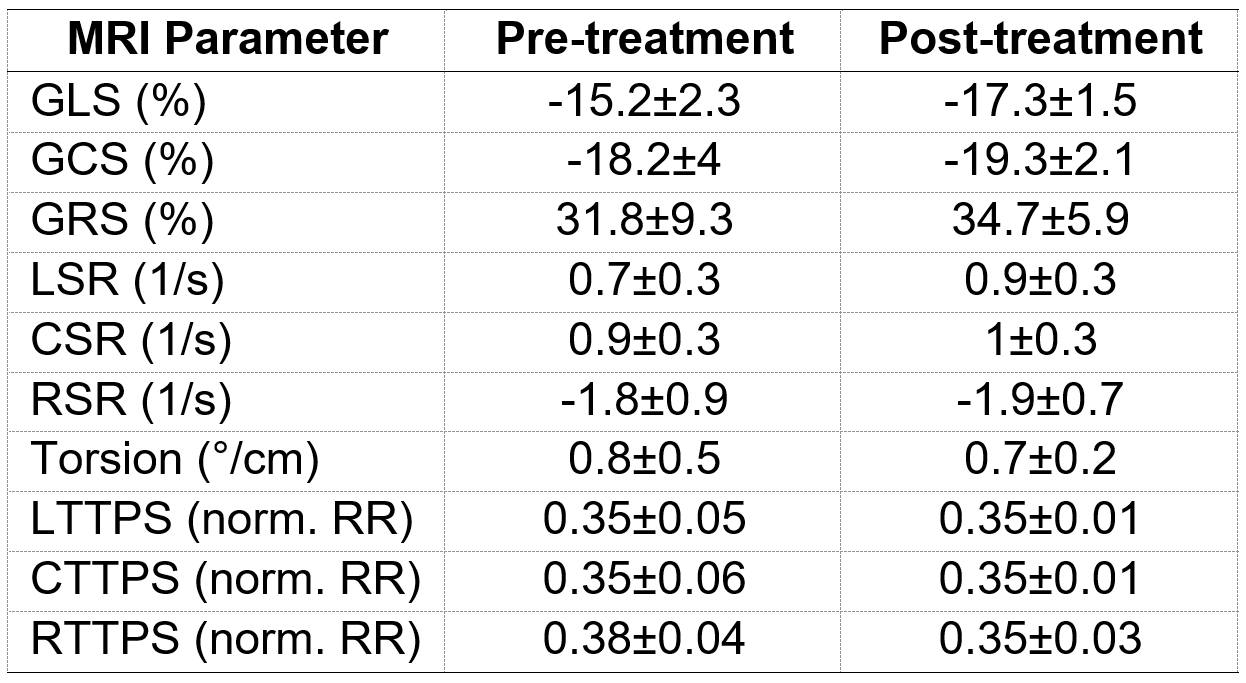Select the RTTPS (norm. RR) label
The image size is (1246, 683).
pyautogui.click(x=226, y=637)
